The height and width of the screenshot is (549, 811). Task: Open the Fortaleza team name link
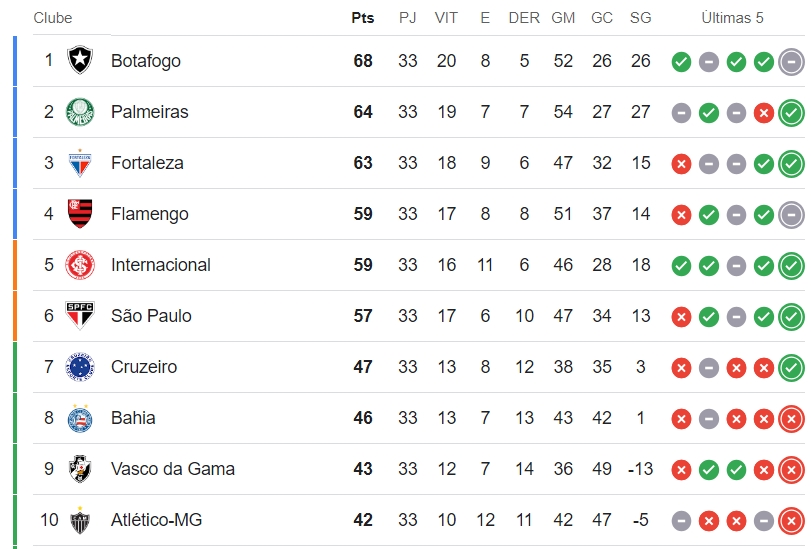tap(147, 162)
